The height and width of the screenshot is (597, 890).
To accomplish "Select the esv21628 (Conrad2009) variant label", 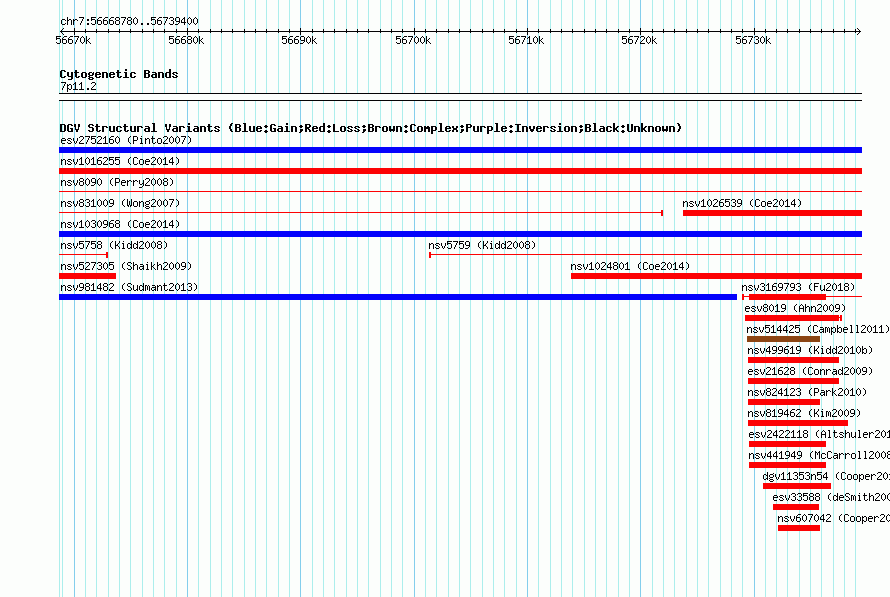I will [810, 371].
